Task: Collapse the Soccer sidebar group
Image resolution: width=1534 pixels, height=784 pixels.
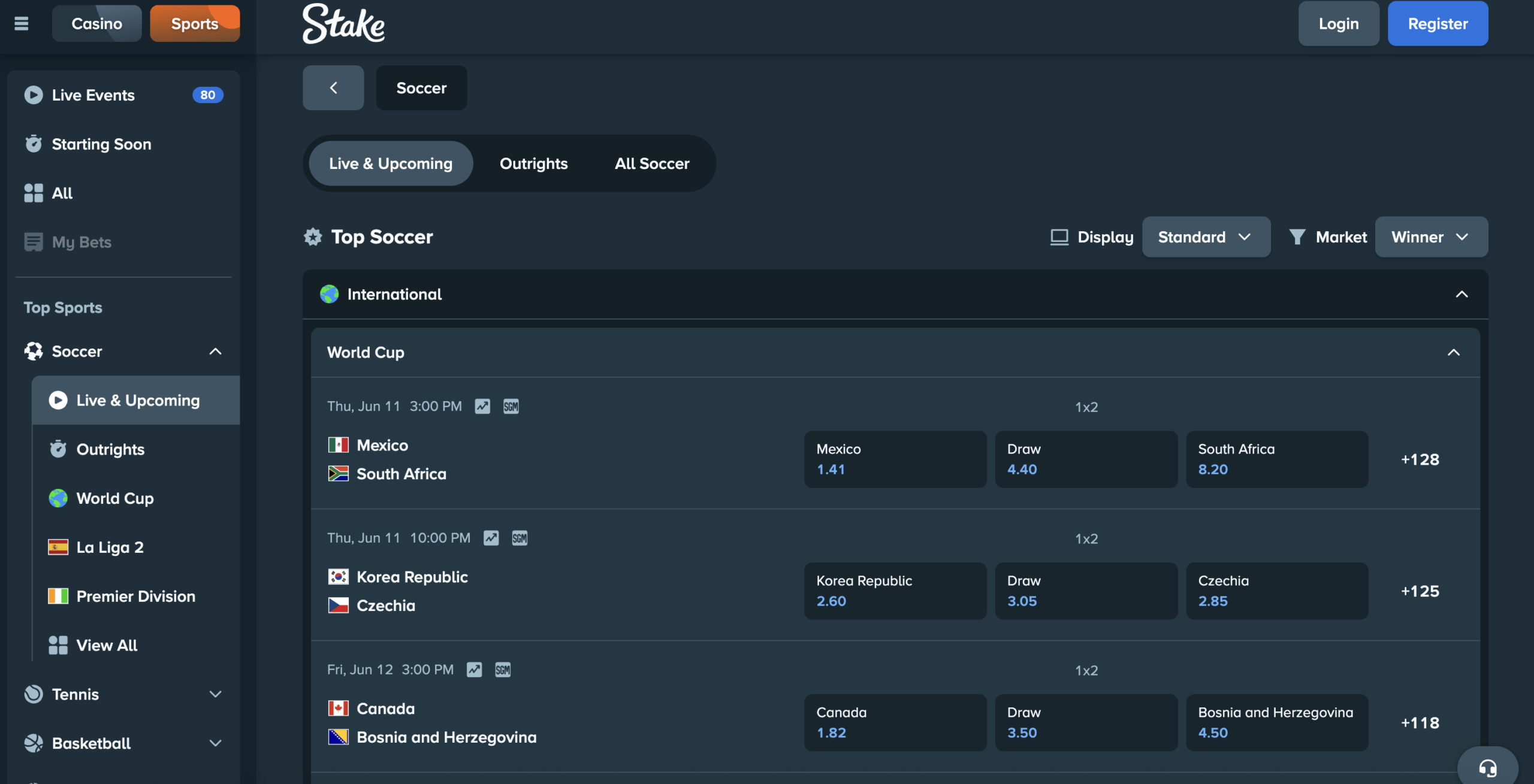Action: point(216,351)
